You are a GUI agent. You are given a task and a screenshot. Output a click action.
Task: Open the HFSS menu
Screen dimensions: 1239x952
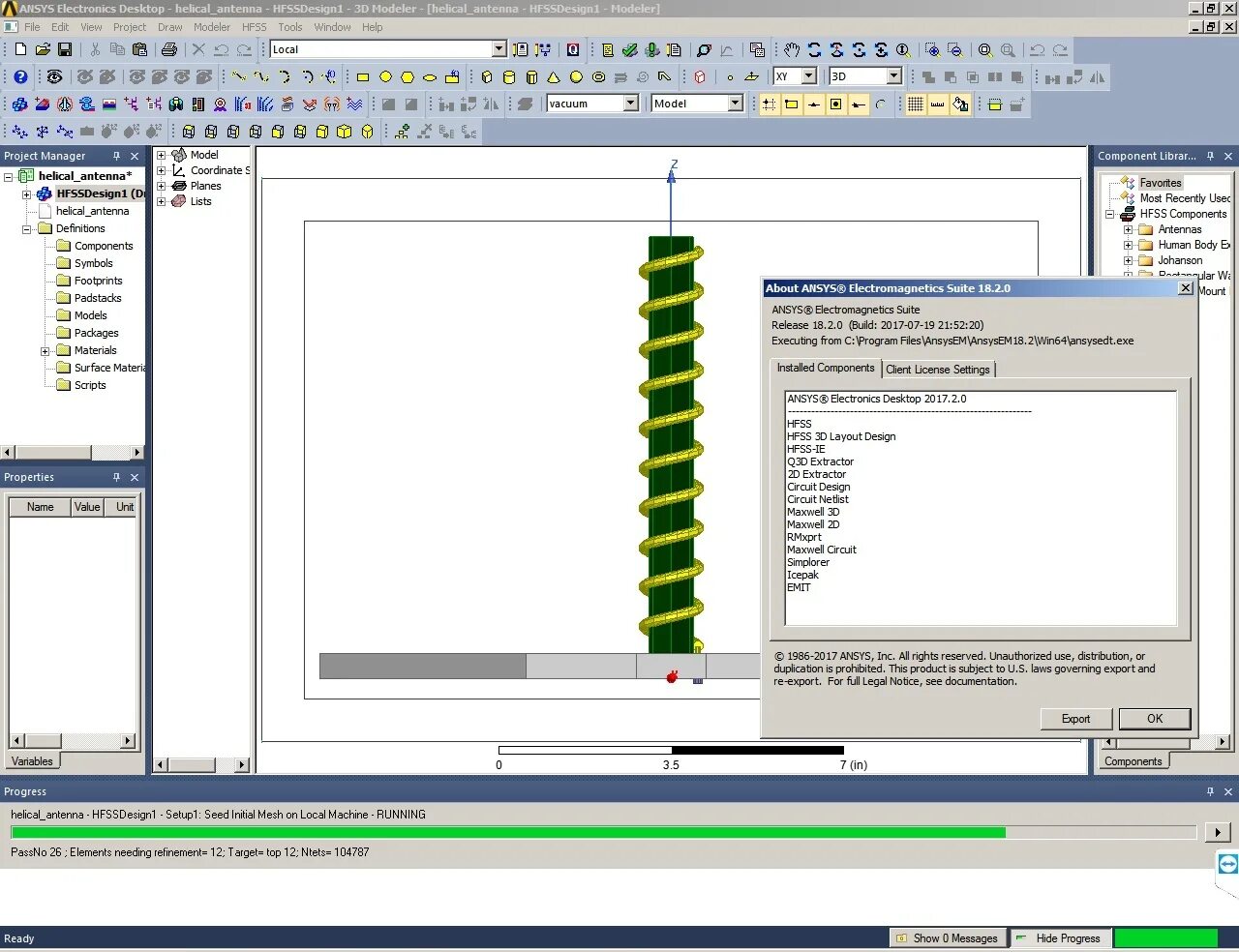coord(255,27)
